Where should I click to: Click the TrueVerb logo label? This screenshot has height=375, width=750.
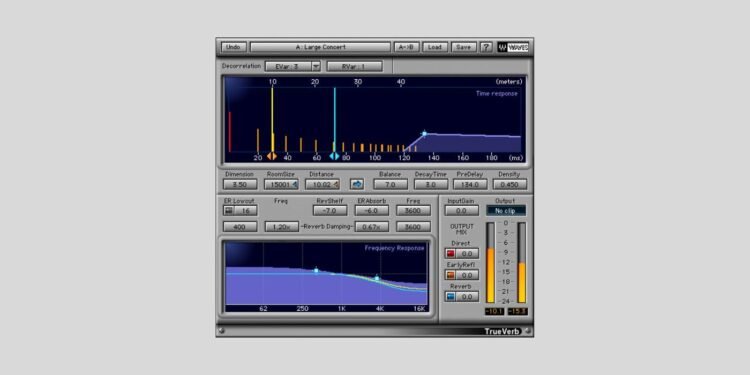[501, 331]
